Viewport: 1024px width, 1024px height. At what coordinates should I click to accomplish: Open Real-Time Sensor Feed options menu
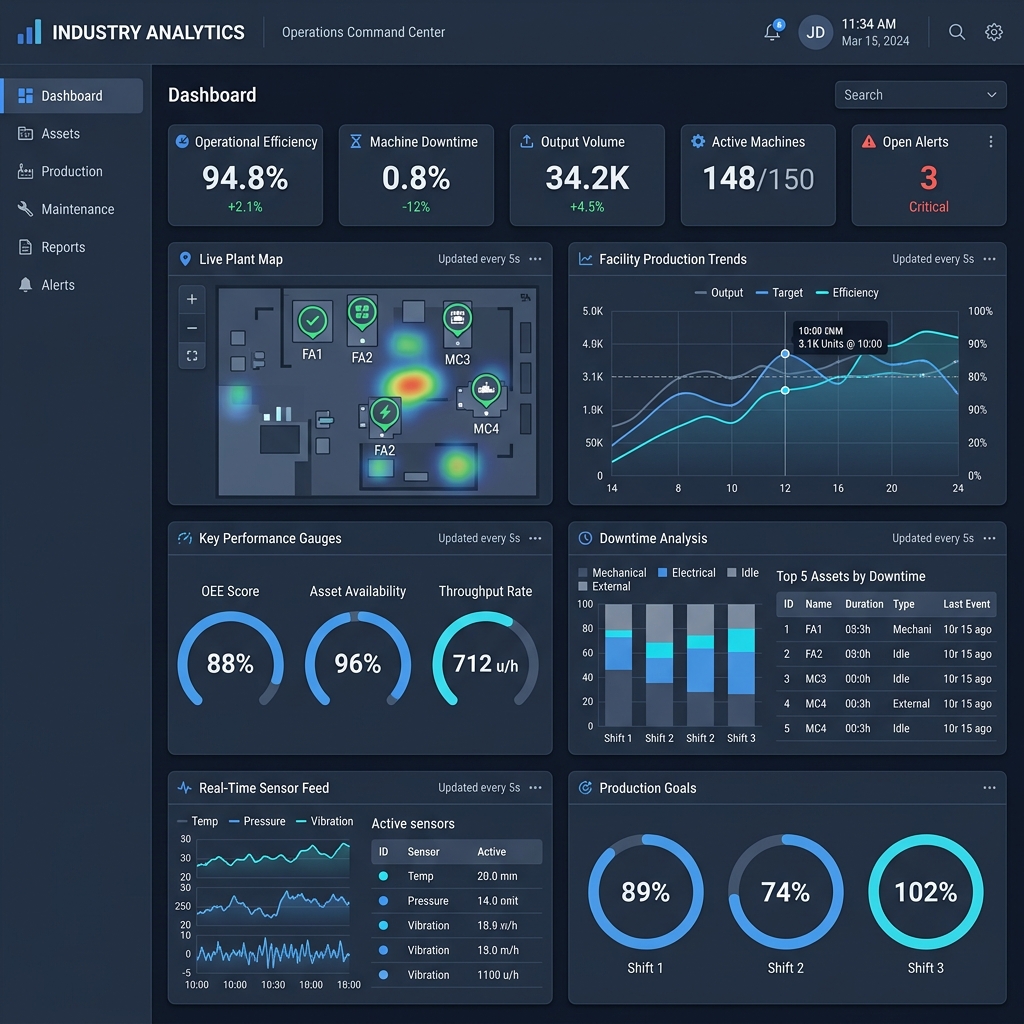(535, 788)
